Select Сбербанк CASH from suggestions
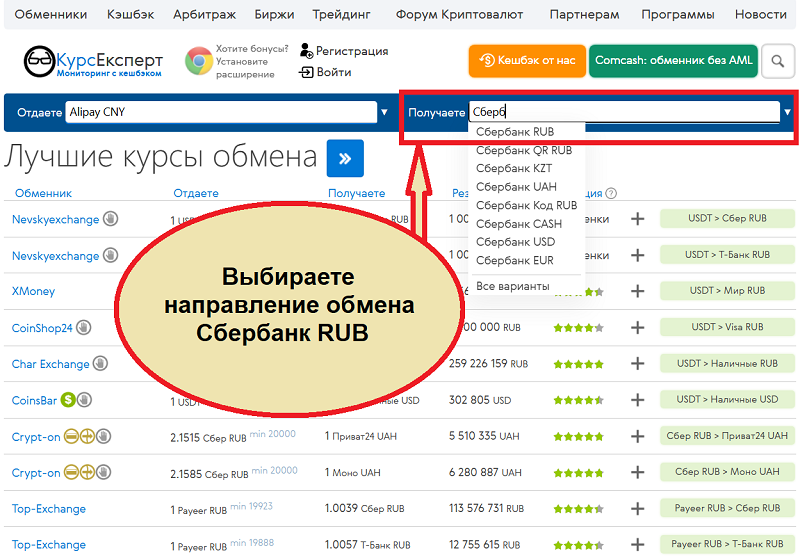The height and width of the screenshot is (560, 800). [518, 224]
